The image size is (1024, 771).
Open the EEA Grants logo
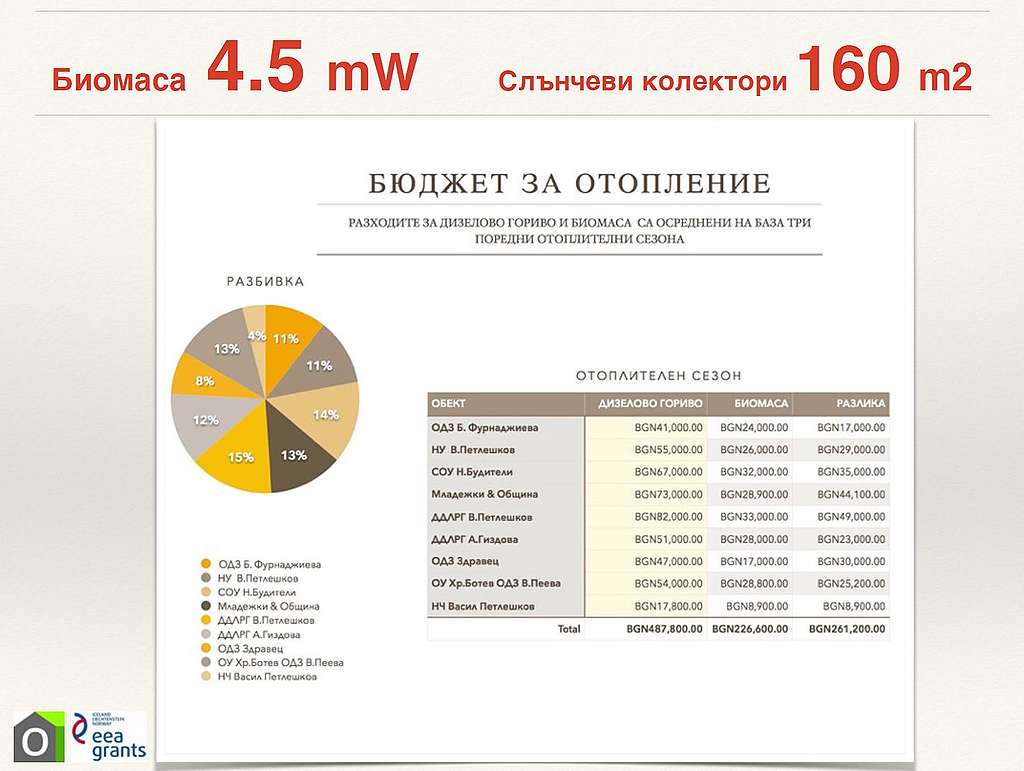pos(108,737)
